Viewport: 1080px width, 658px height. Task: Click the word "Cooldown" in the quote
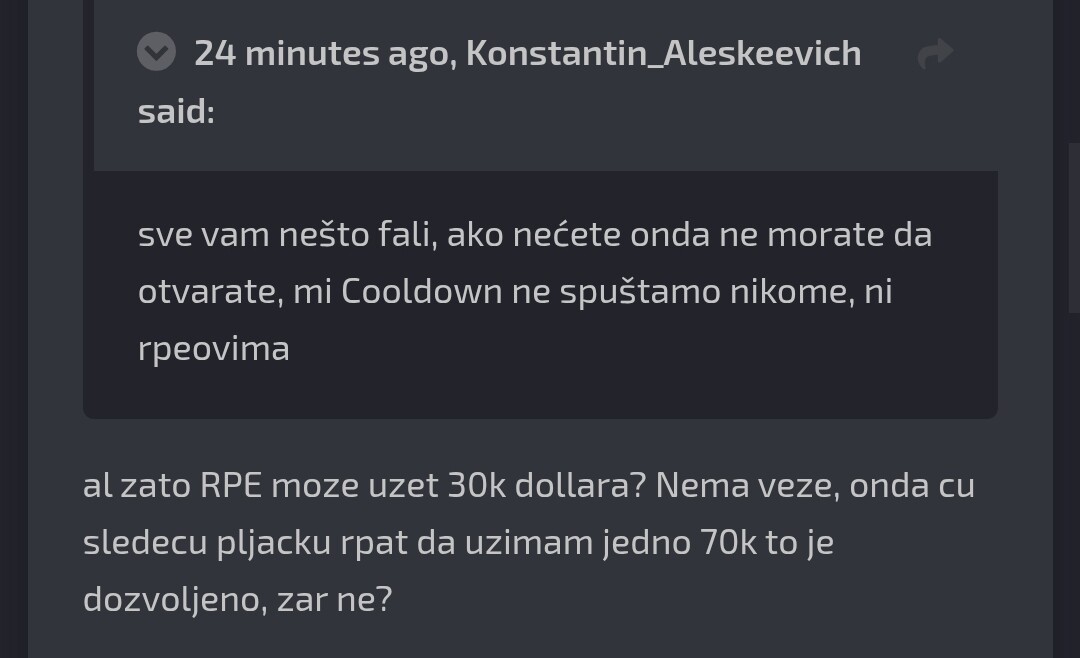coord(419,291)
